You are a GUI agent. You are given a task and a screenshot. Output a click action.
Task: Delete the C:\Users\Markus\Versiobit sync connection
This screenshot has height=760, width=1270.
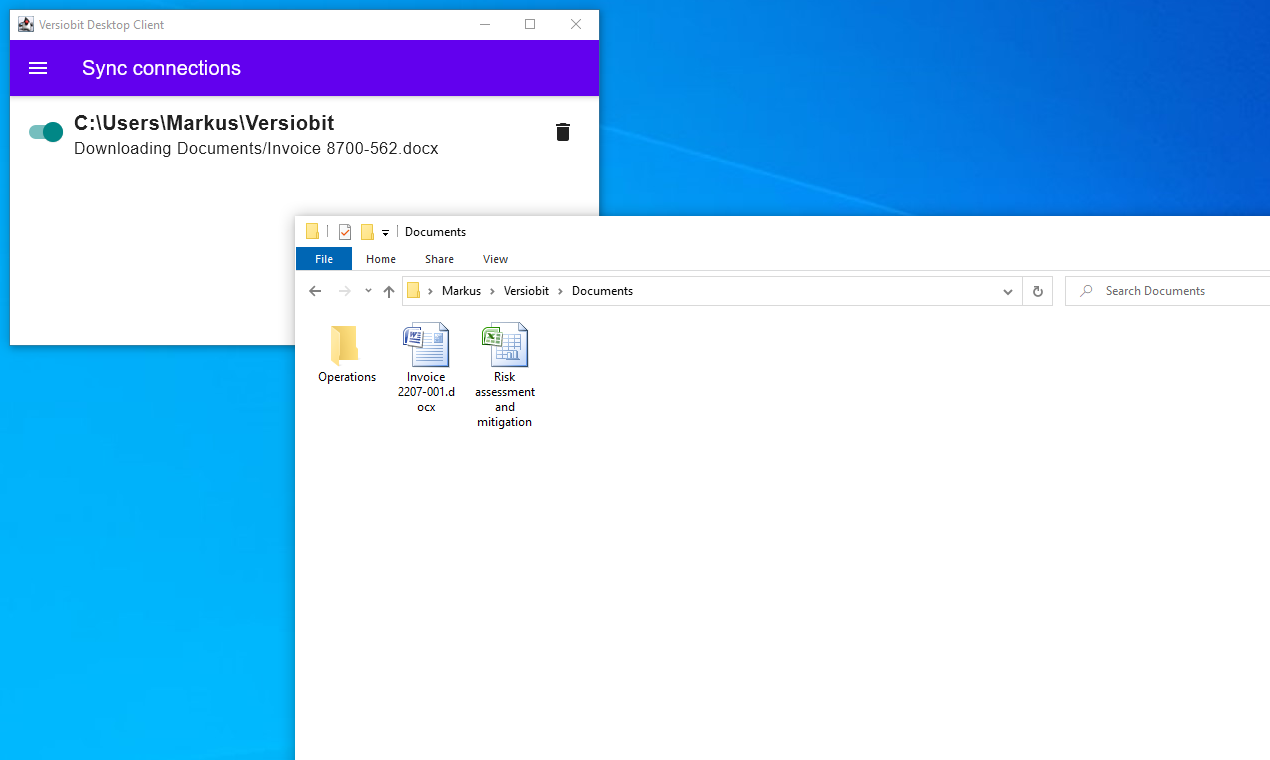563,132
